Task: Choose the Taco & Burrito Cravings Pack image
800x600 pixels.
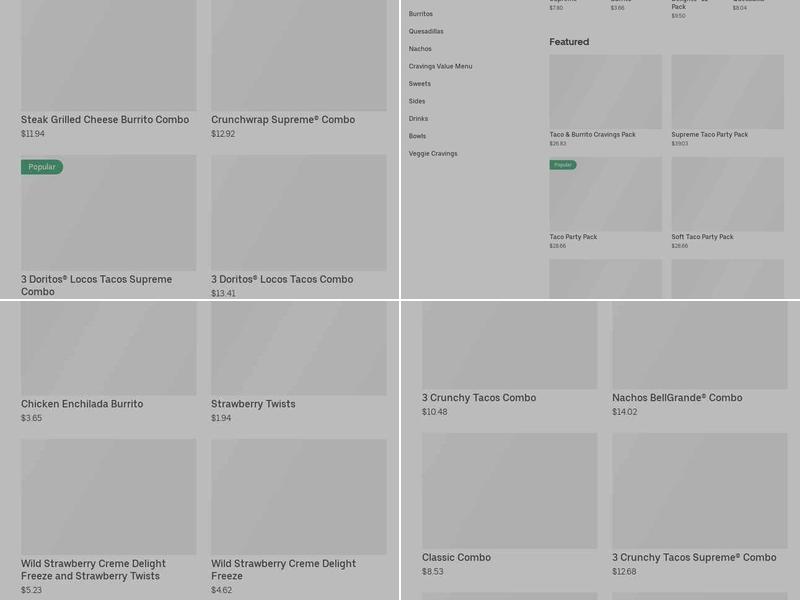Action: [x=605, y=91]
